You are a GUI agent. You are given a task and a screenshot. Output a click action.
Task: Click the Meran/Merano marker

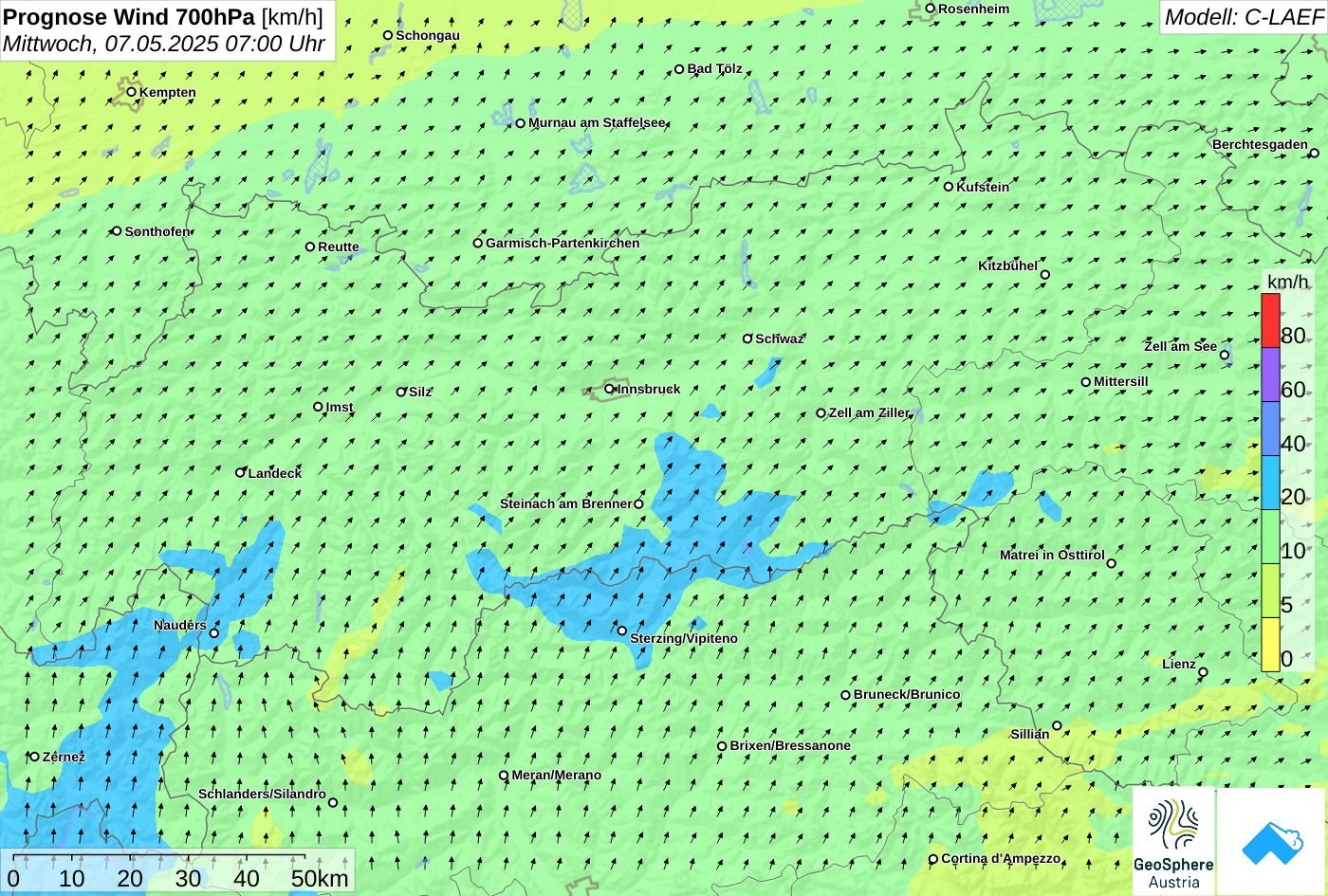[x=504, y=775]
